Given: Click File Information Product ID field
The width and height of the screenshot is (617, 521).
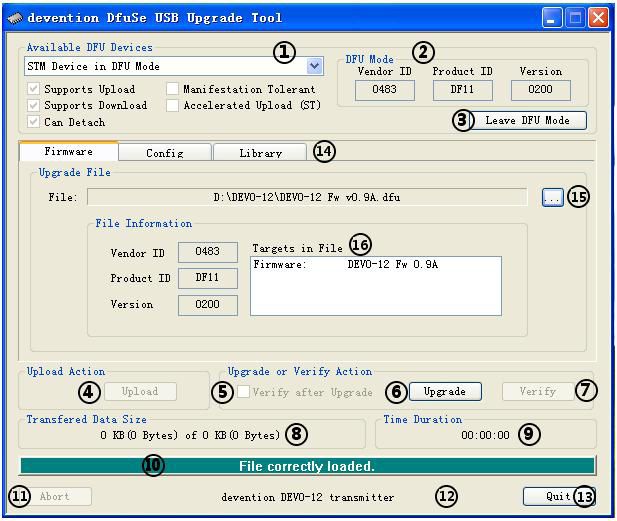Looking at the screenshot, I should [x=208, y=278].
